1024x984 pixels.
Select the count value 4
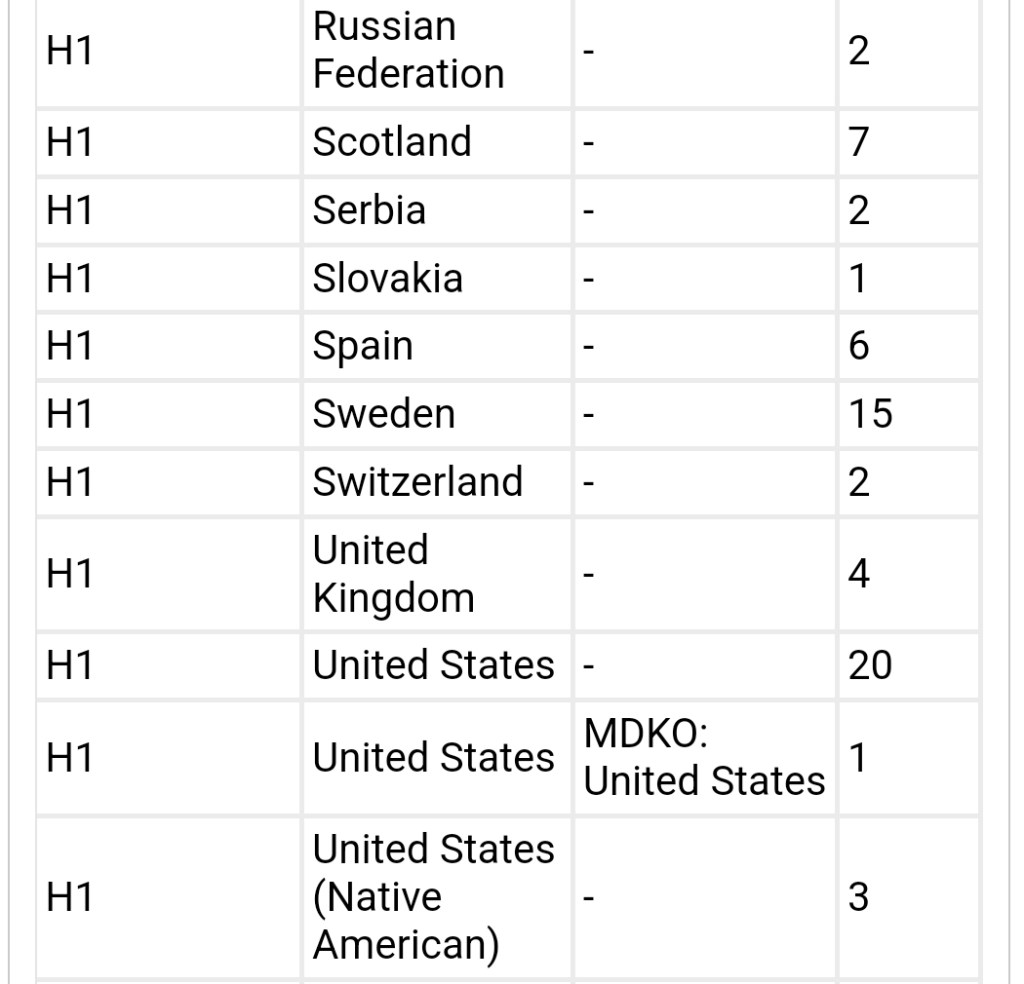[858, 574]
